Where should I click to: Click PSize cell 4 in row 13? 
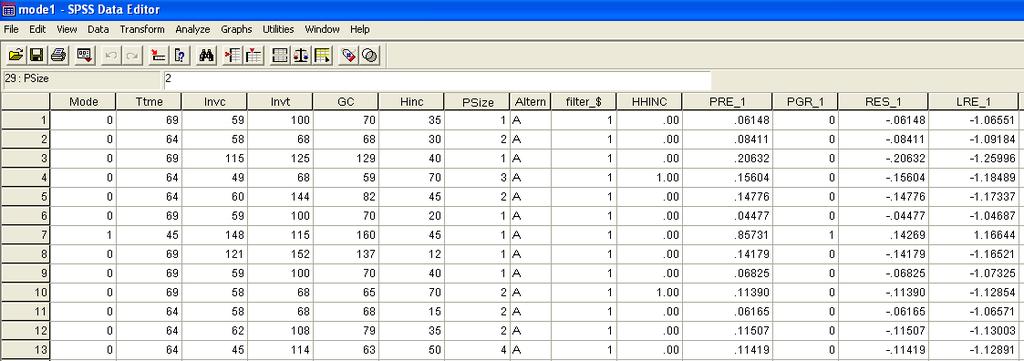[x=477, y=350]
